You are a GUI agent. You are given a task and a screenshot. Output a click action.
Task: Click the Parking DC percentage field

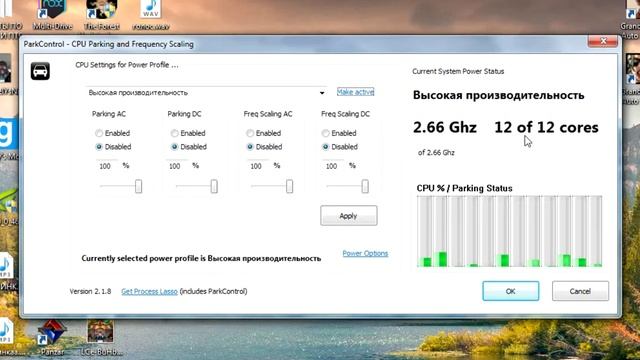(x=176, y=166)
